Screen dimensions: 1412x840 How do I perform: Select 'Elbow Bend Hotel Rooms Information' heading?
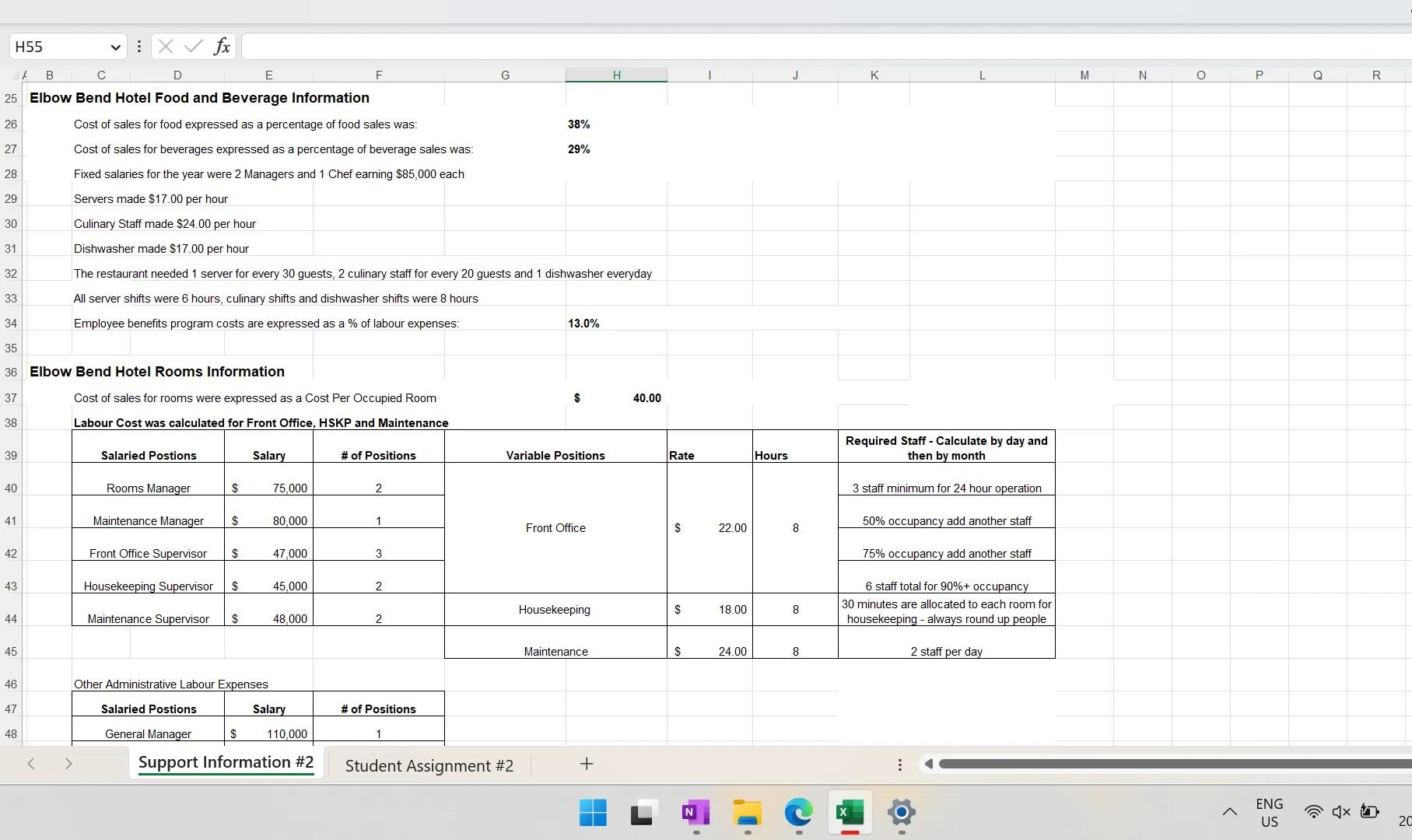(x=157, y=372)
